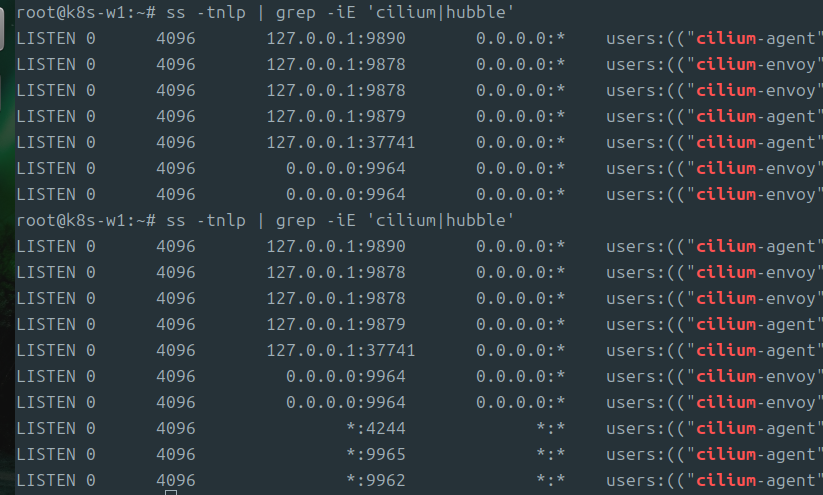Viewport: 823px width, 495px height.
Task: Click the grey window edge left of the terminal
Action: 2,29
